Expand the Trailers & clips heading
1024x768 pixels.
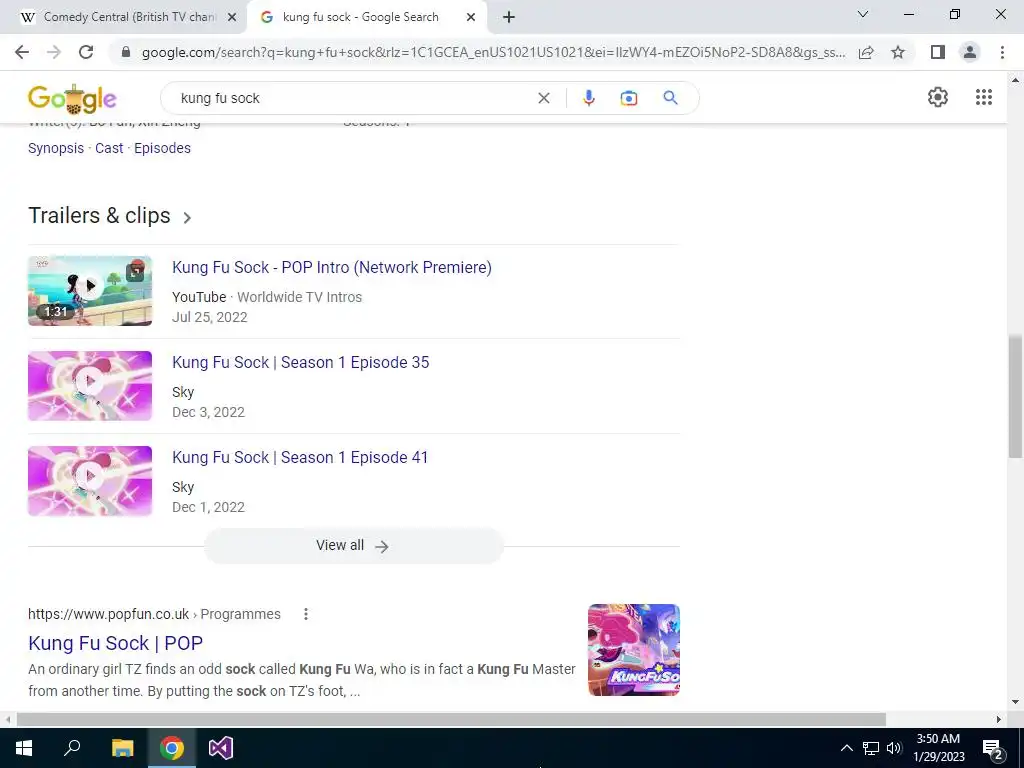pyautogui.click(x=110, y=216)
